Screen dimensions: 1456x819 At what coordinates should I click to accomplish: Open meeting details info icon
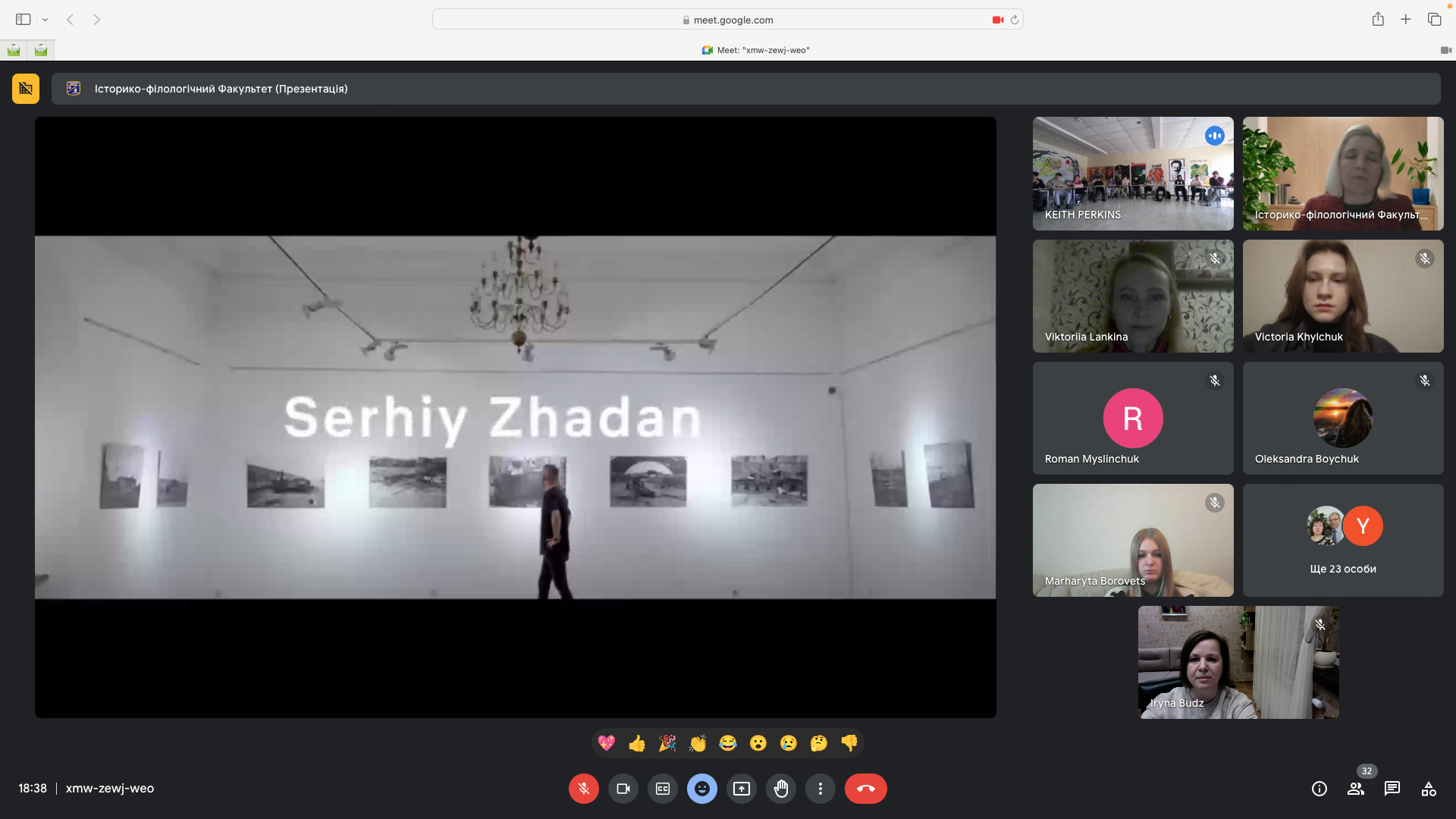tap(1319, 789)
